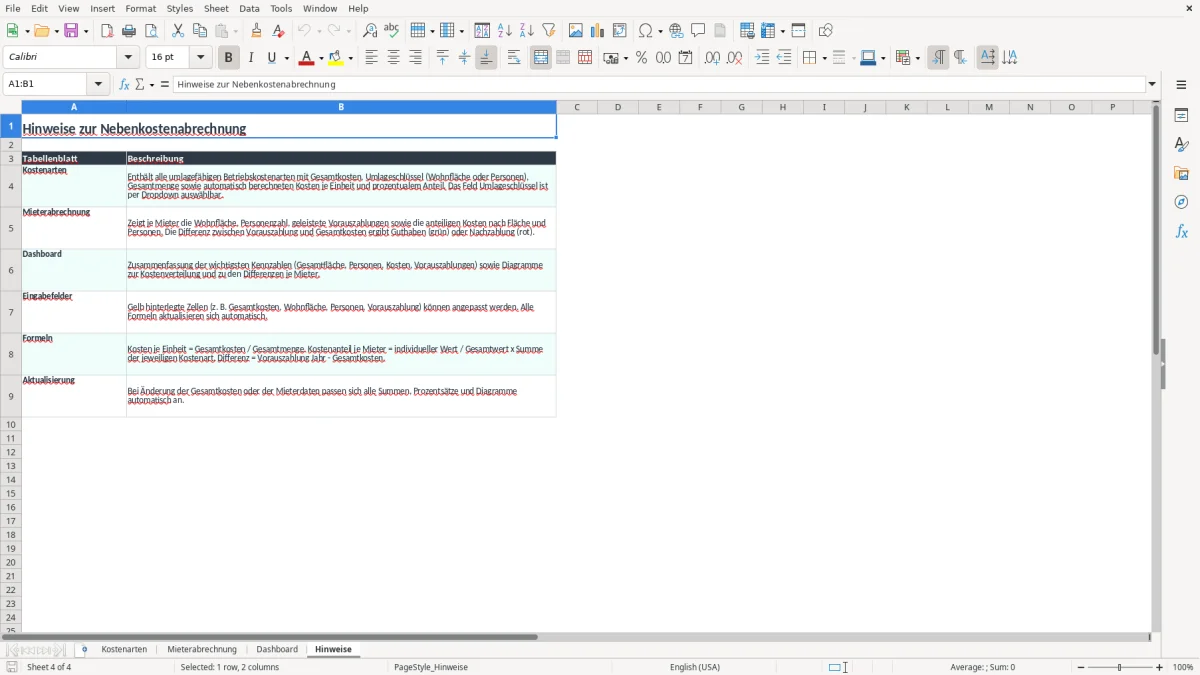This screenshot has height=675, width=1200.
Task: Open Sidebar Navigator compass icon
Action: [1181, 202]
